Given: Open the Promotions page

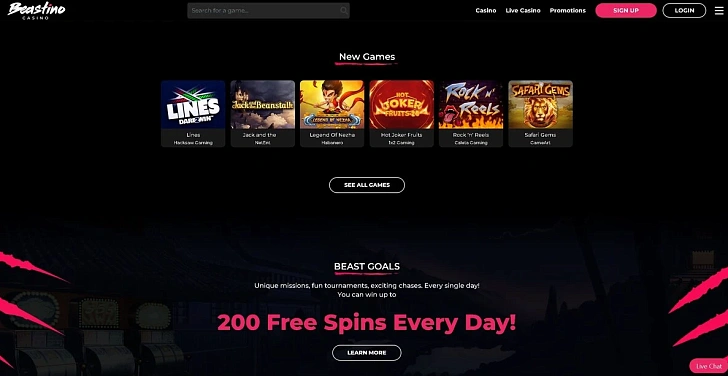Looking at the screenshot, I should click(x=567, y=10).
